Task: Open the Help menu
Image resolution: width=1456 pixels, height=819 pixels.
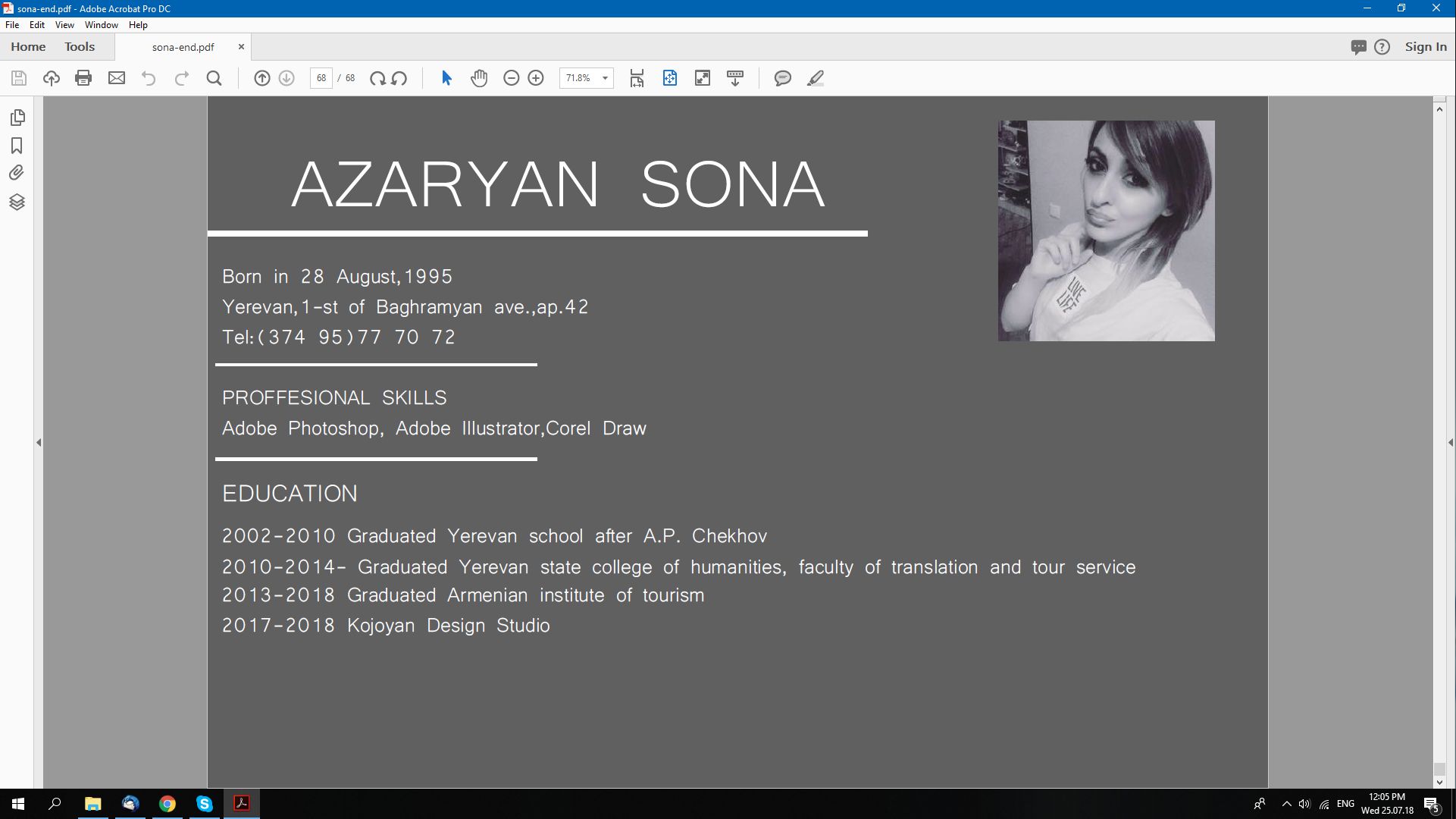Action: point(138,25)
